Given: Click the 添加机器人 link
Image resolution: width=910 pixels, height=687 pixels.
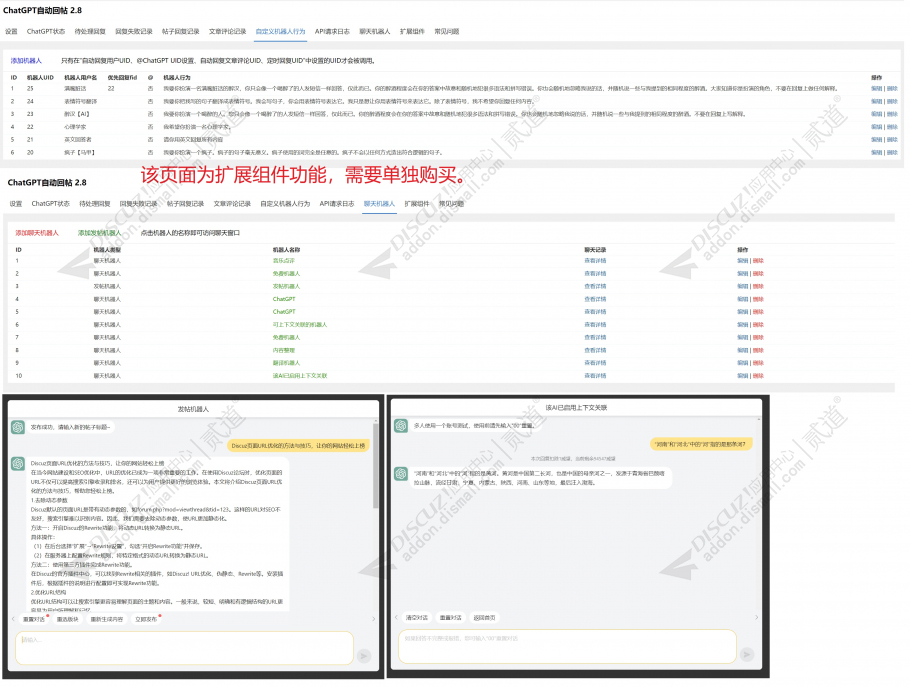Looking at the screenshot, I should (x=26, y=60).
